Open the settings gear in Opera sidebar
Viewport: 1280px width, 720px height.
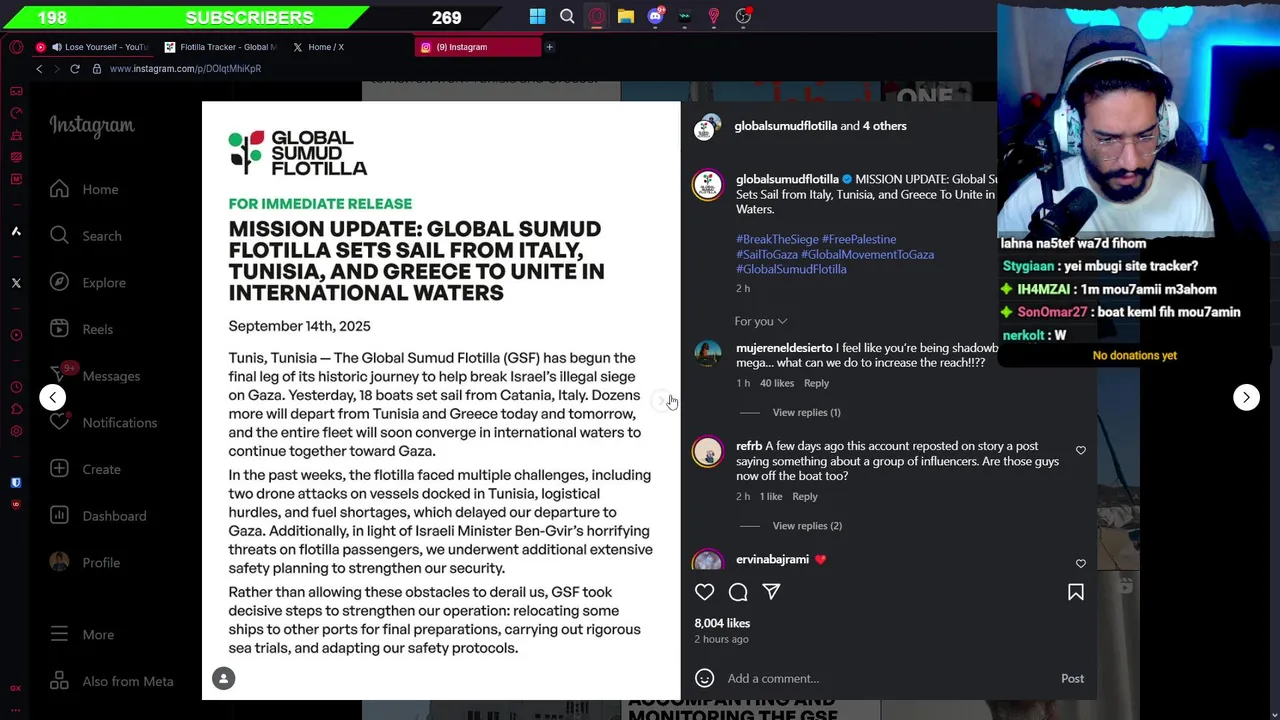pos(16,431)
